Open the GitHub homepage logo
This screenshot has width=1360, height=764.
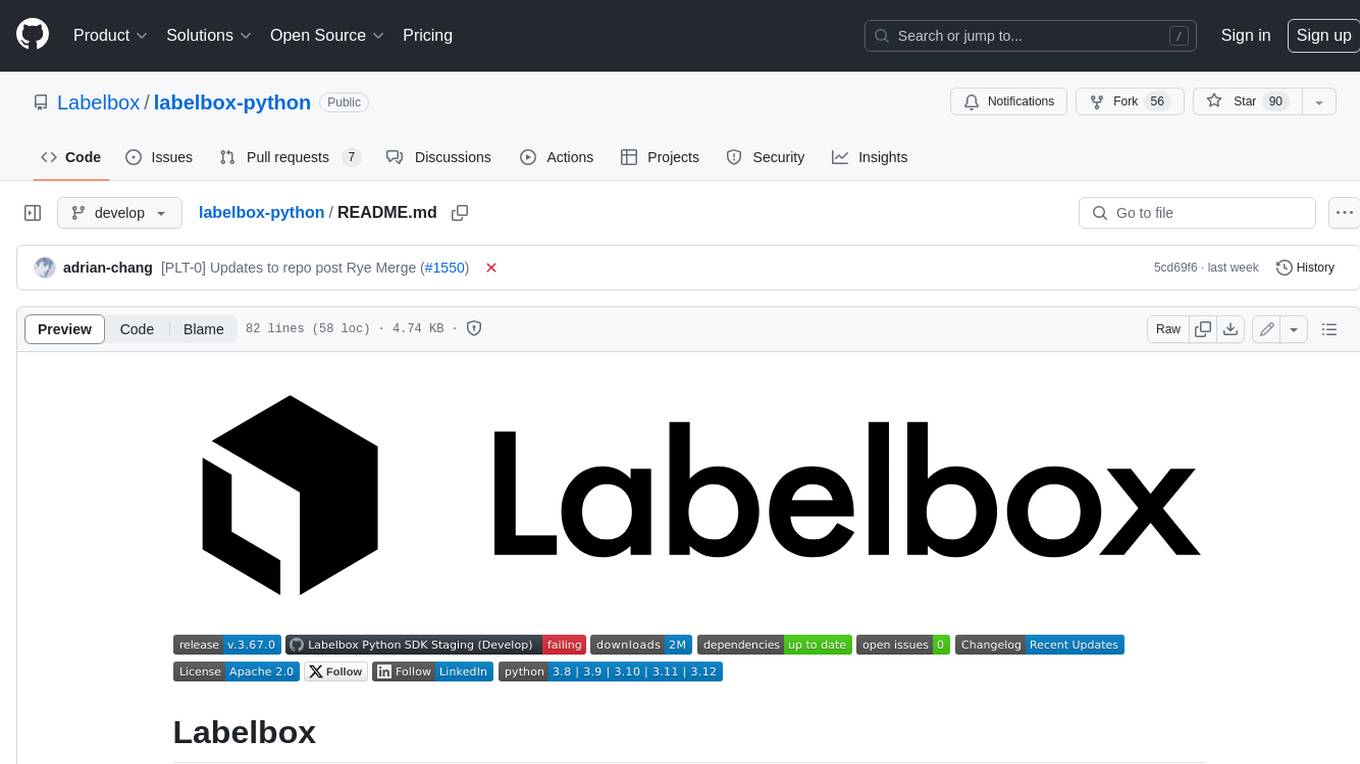point(32,35)
